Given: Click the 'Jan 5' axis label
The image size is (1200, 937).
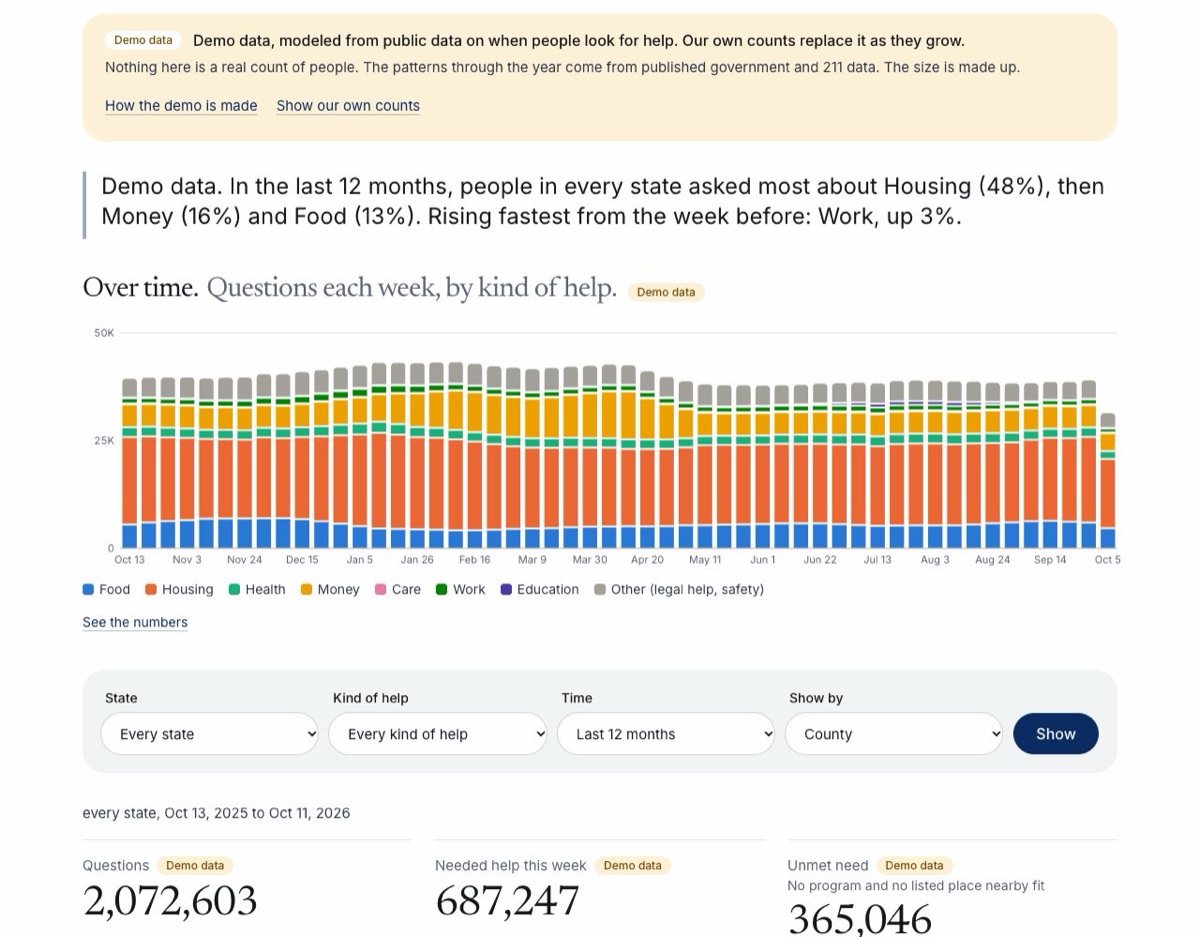Looking at the screenshot, I should tap(360, 560).
